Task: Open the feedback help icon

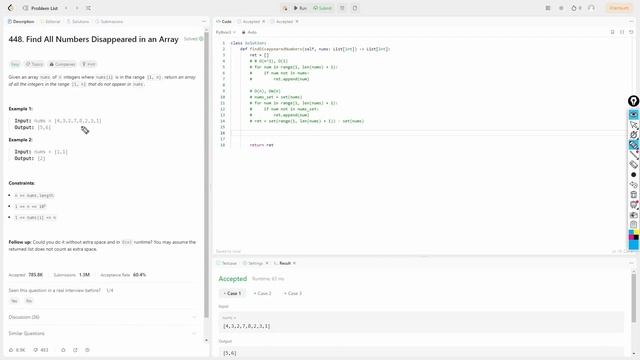Action: [x=87, y=350]
